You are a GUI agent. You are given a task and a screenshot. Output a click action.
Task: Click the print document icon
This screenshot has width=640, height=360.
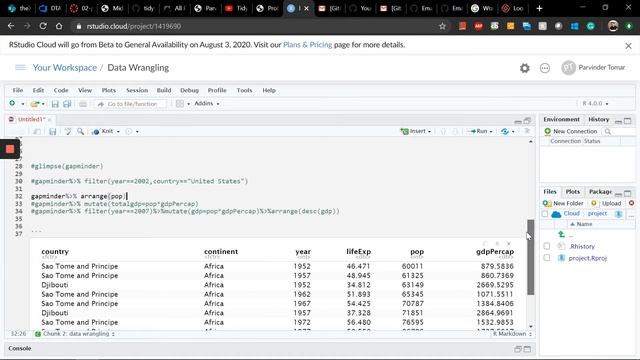coord(83,104)
